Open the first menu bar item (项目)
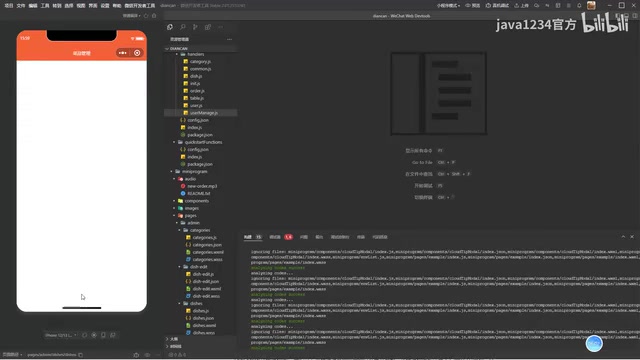 click(9, 6)
